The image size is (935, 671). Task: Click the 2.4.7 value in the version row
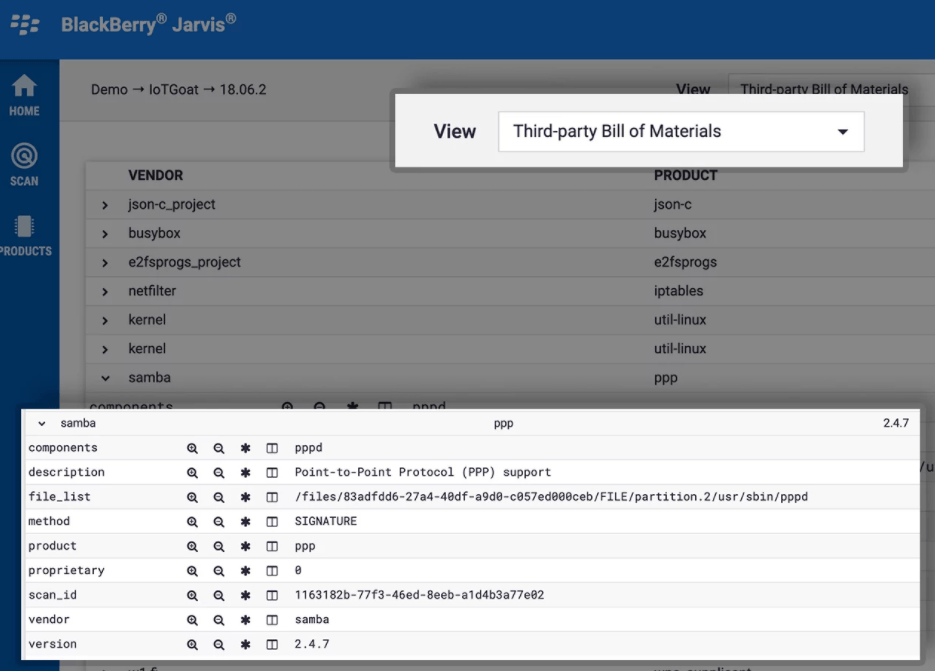[x=312, y=644]
